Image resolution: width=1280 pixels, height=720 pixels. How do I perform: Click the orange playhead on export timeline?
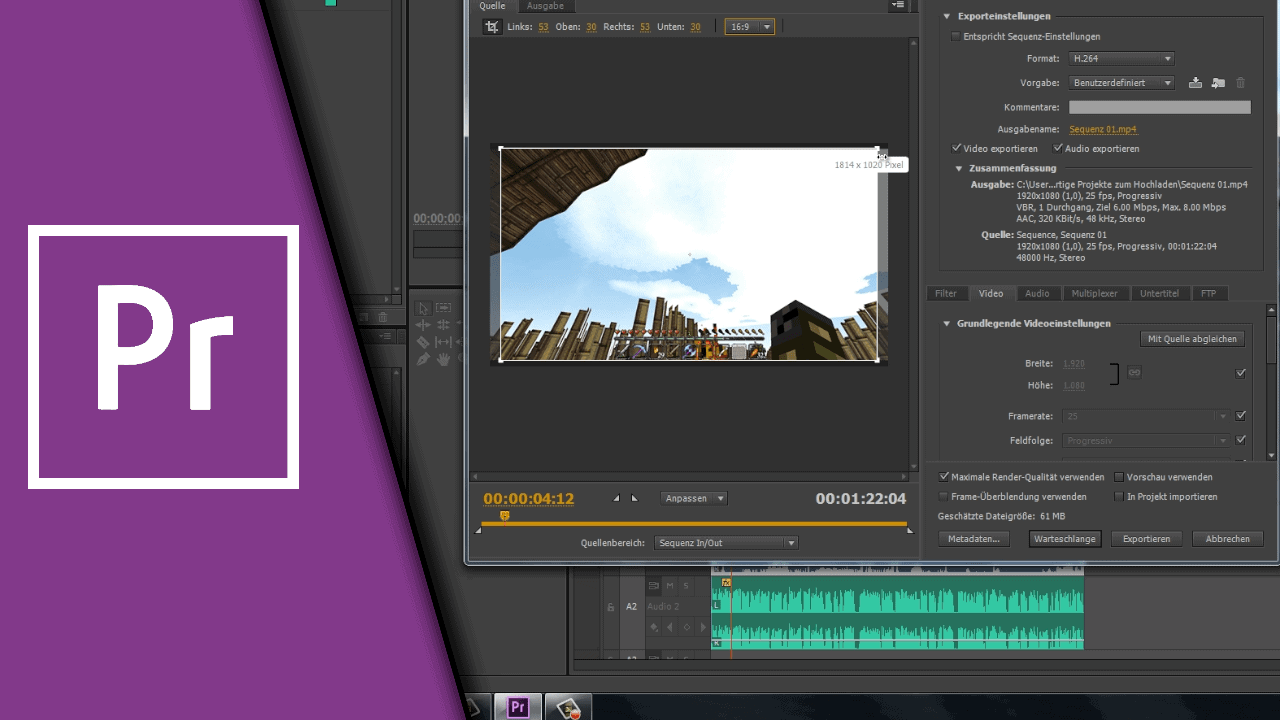click(x=504, y=516)
